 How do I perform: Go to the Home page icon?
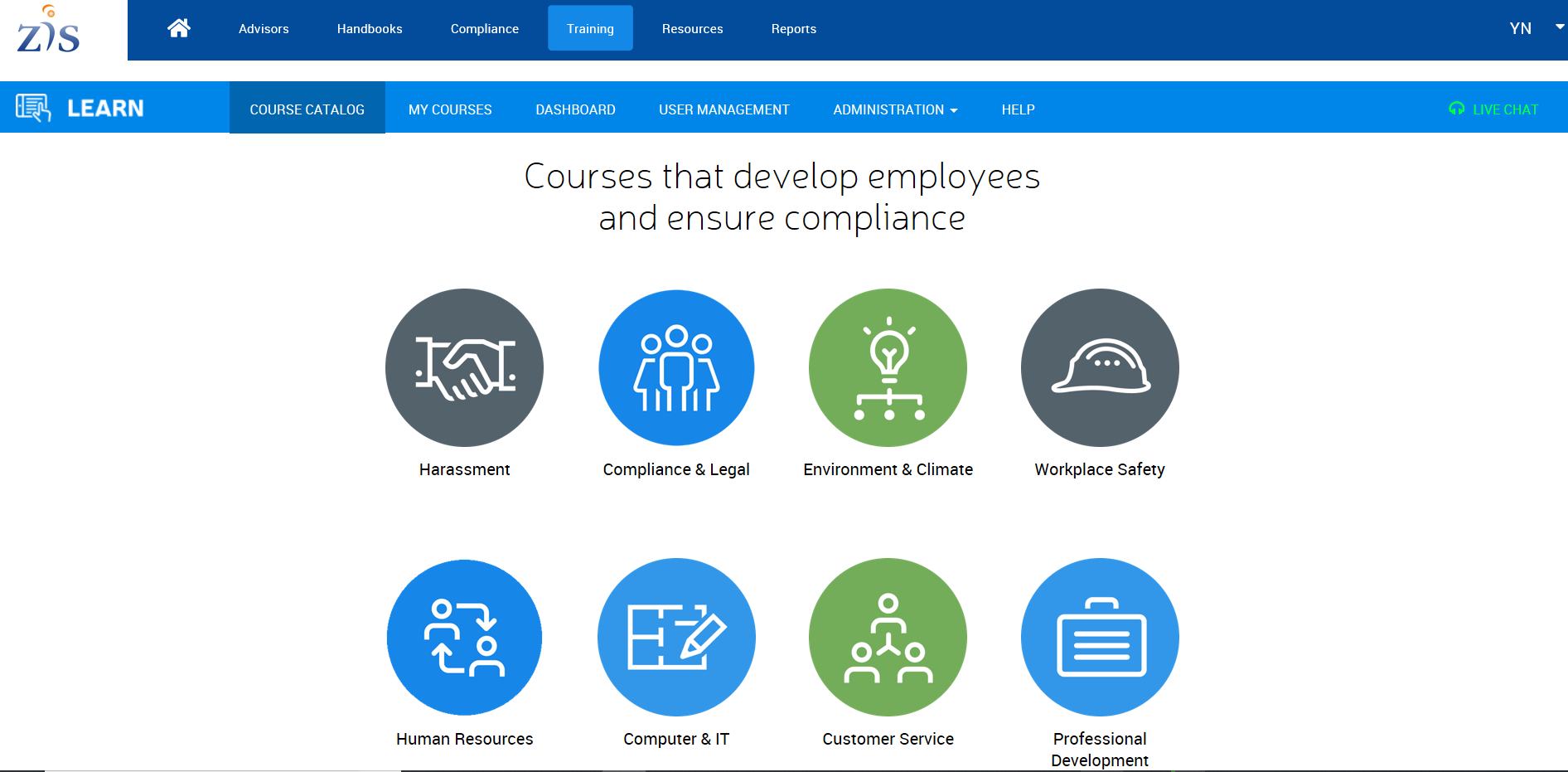click(x=179, y=28)
